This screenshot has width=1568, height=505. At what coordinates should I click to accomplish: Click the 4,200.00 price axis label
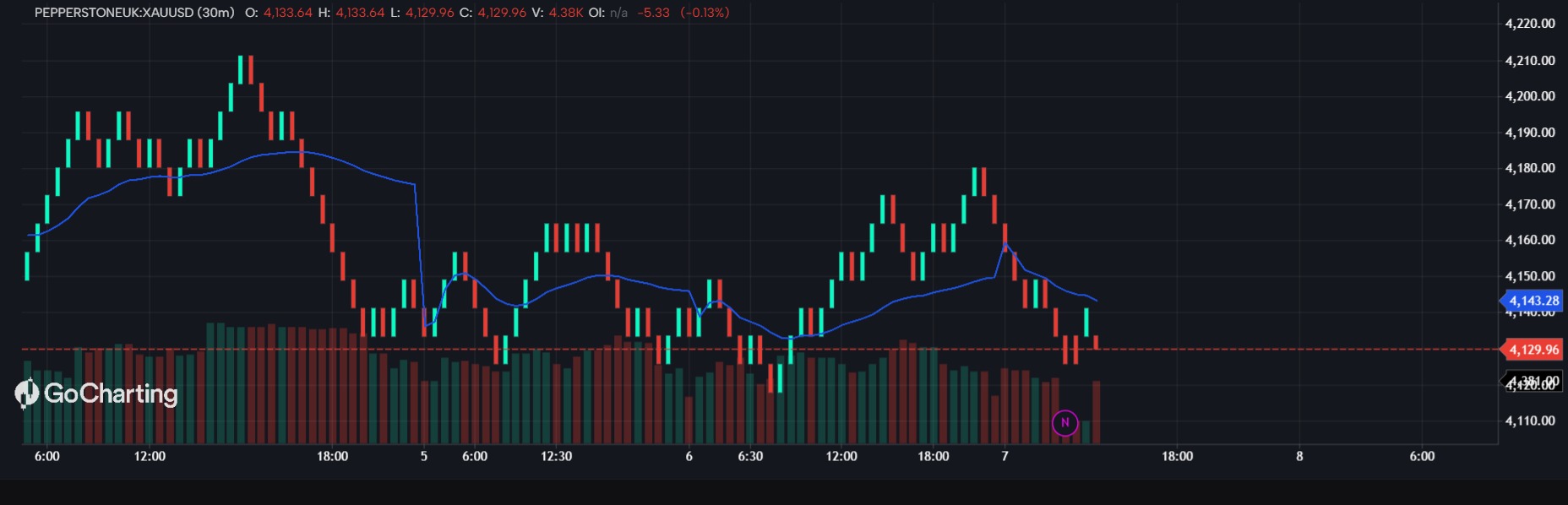(x=1530, y=96)
